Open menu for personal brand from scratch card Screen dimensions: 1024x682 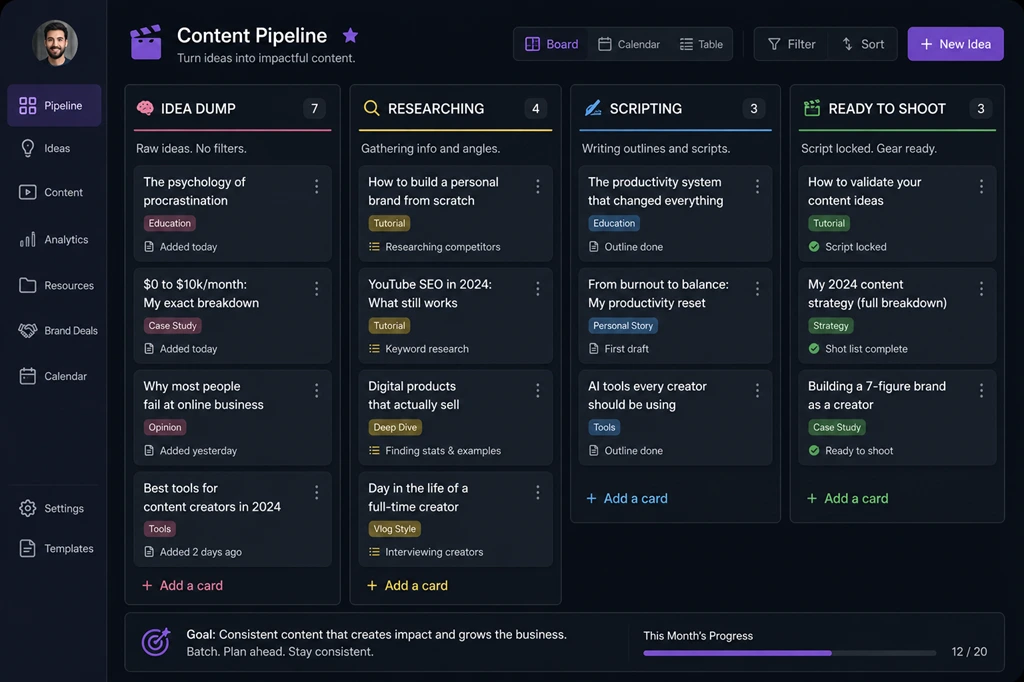(x=537, y=186)
